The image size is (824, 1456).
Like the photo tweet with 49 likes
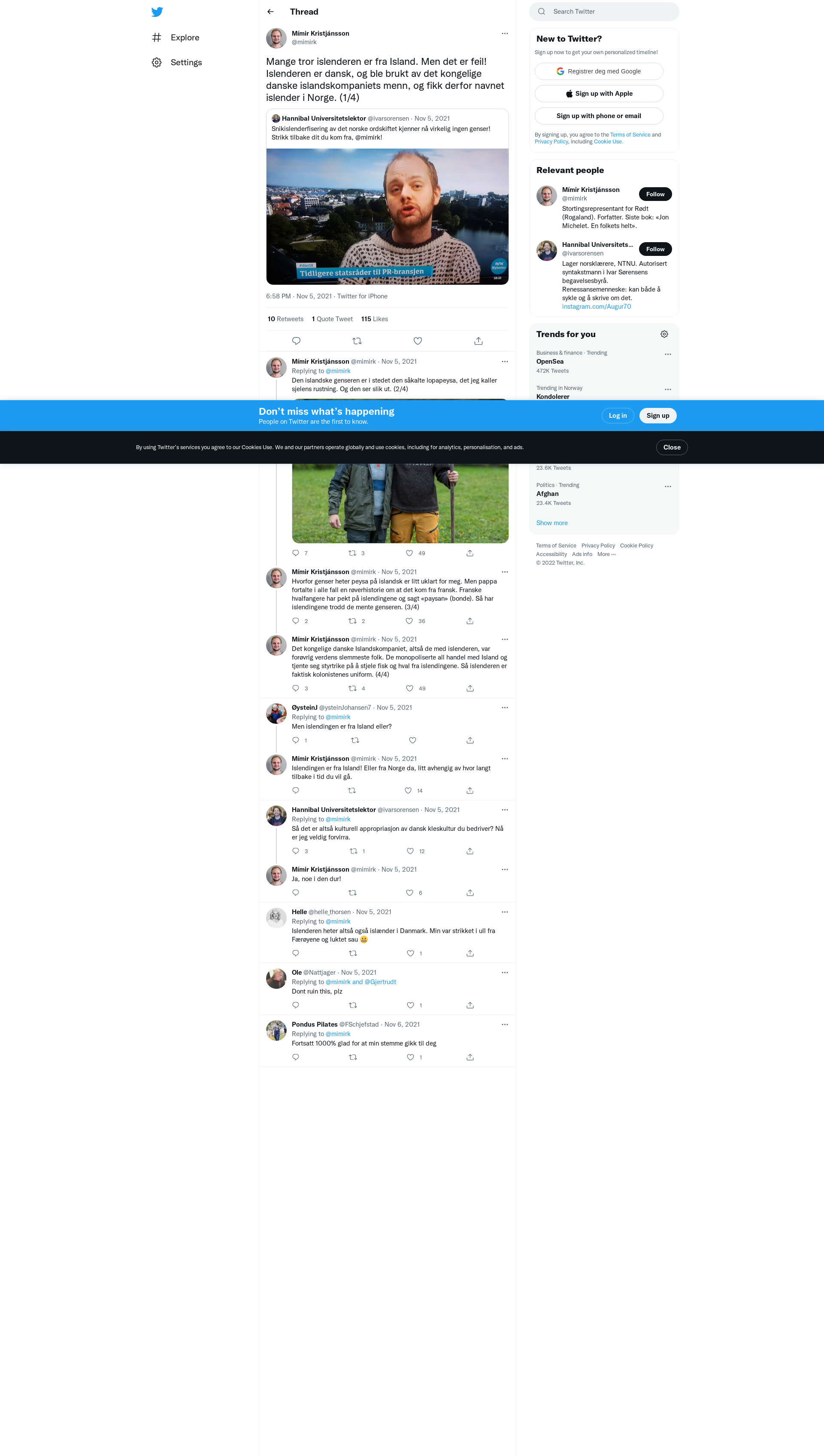click(409, 553)
